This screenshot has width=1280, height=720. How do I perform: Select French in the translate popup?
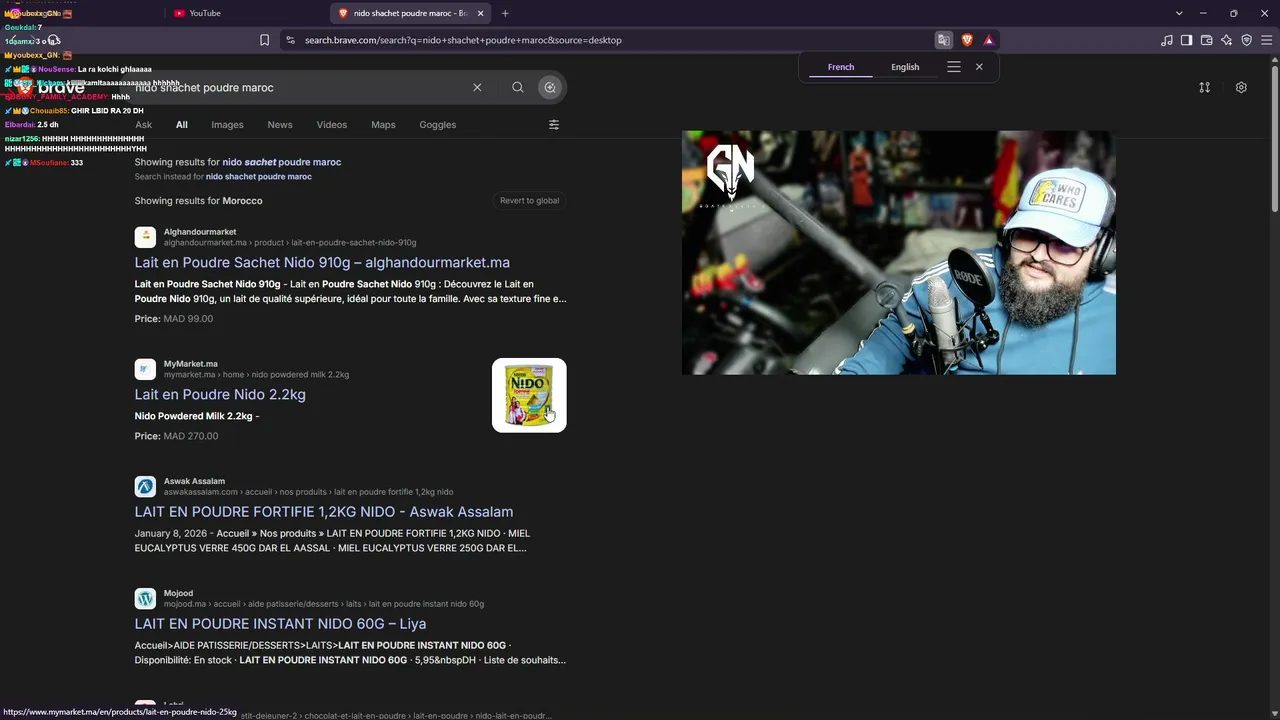[841, 67]
